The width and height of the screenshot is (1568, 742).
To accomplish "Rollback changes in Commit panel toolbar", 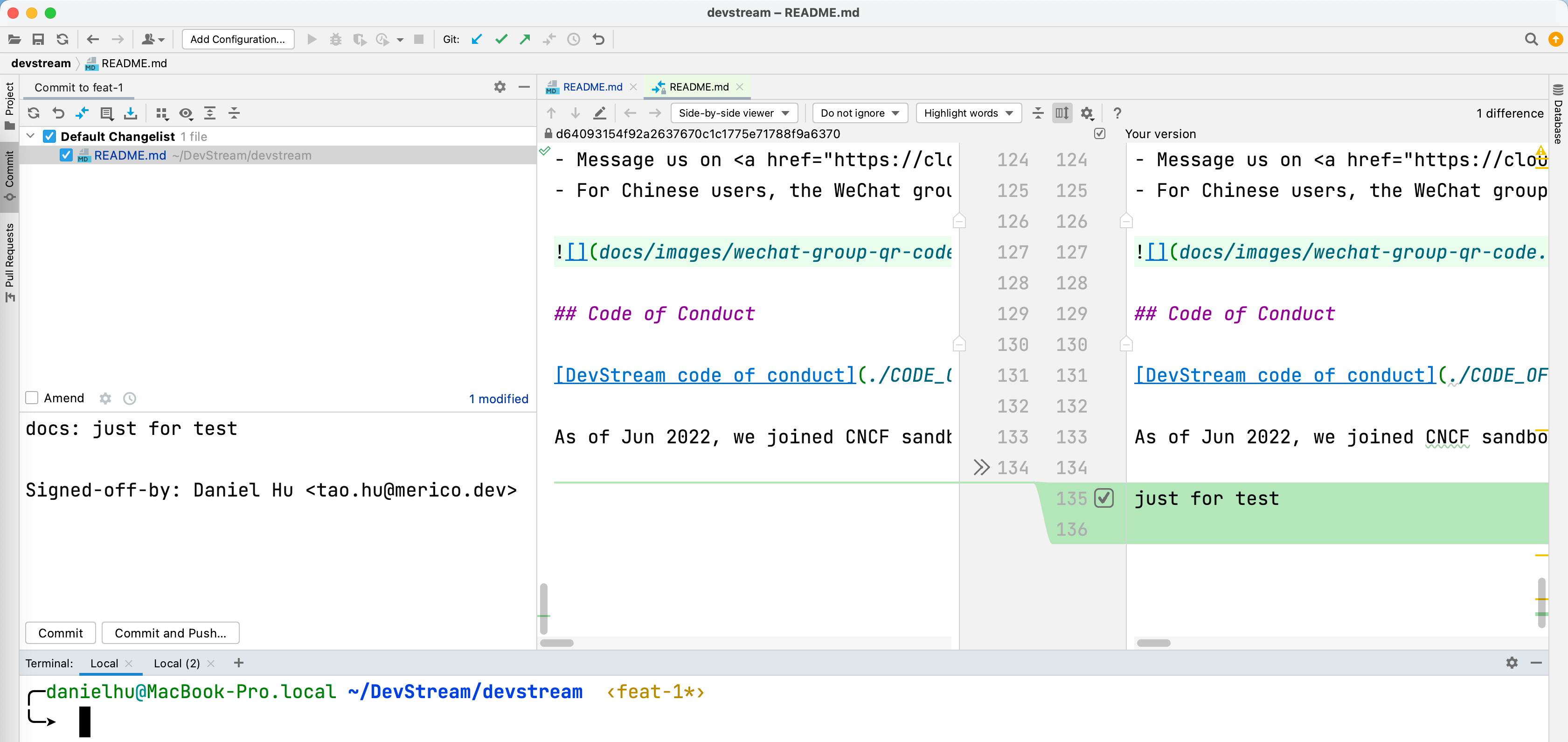I will point(58,113).
